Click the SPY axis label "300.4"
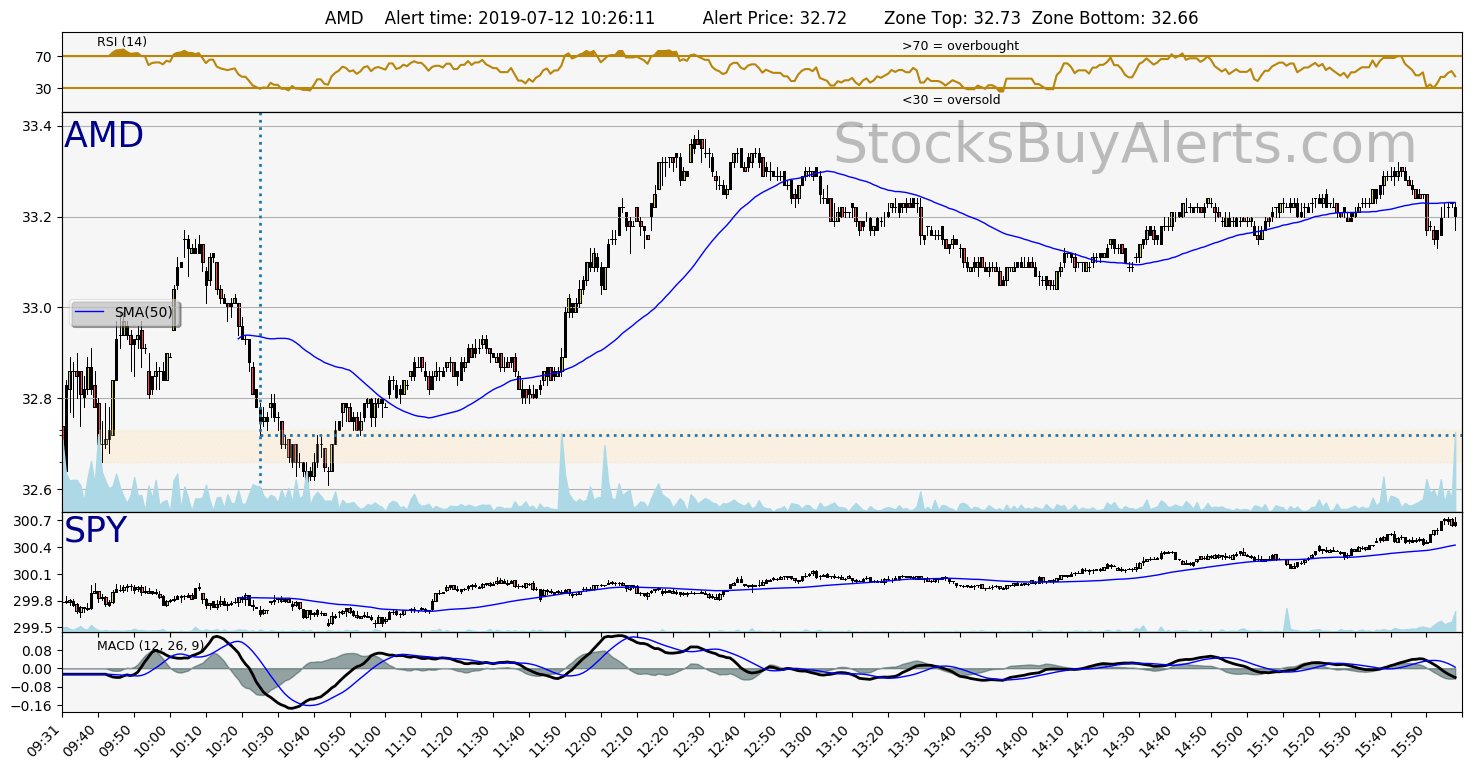The width and height of the screenshot is (1475, 770). [x=33, y=548]
